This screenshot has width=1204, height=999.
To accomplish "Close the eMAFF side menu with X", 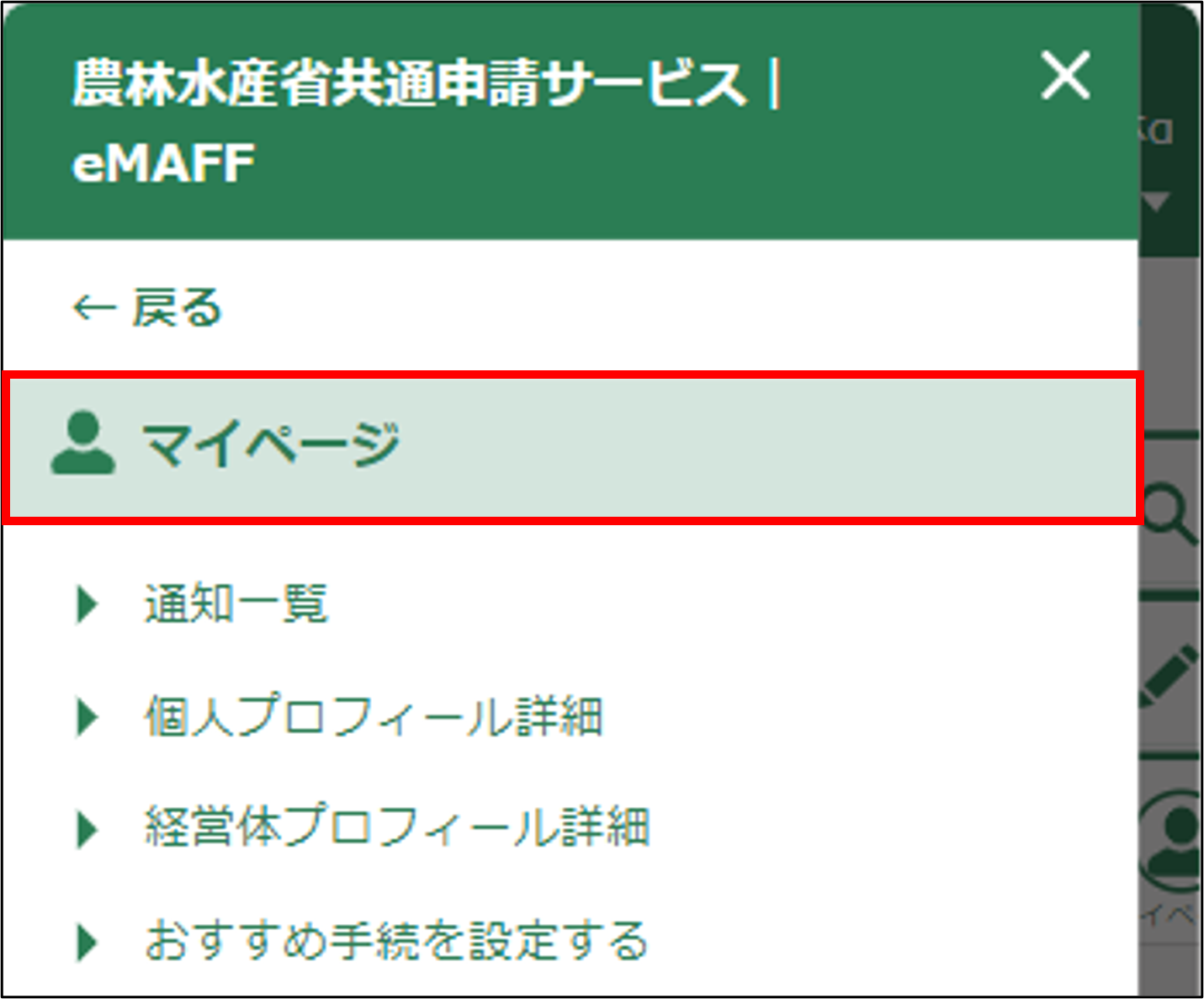I will click(1065, 76).
